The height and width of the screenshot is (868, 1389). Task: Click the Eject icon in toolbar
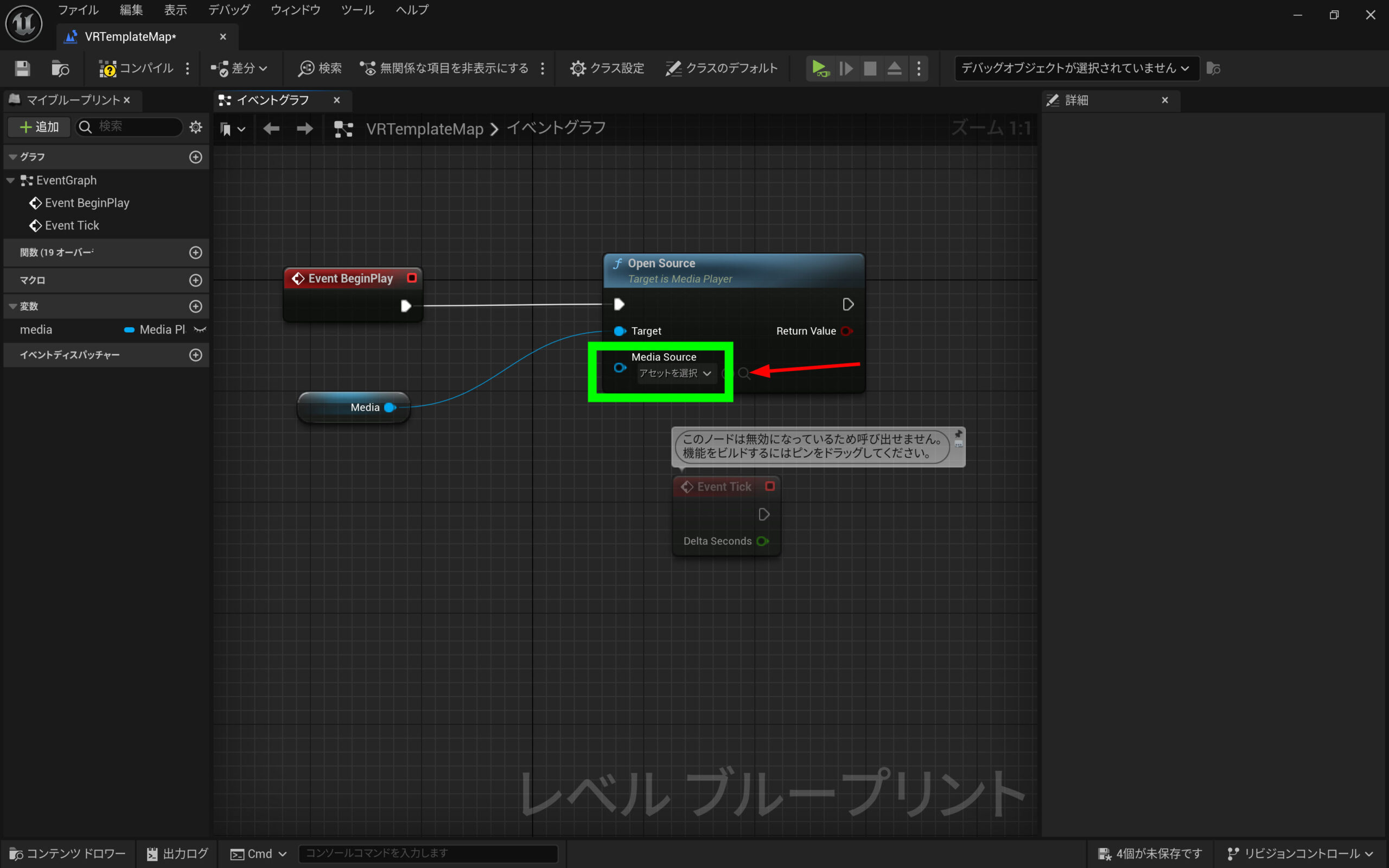coord(894,68)
